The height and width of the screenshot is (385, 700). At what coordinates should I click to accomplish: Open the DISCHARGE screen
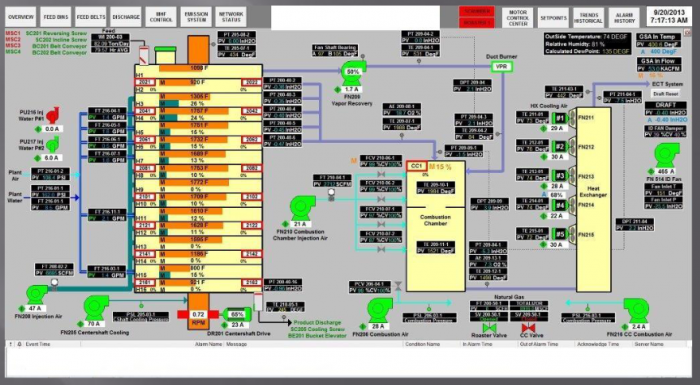[126, 17]
